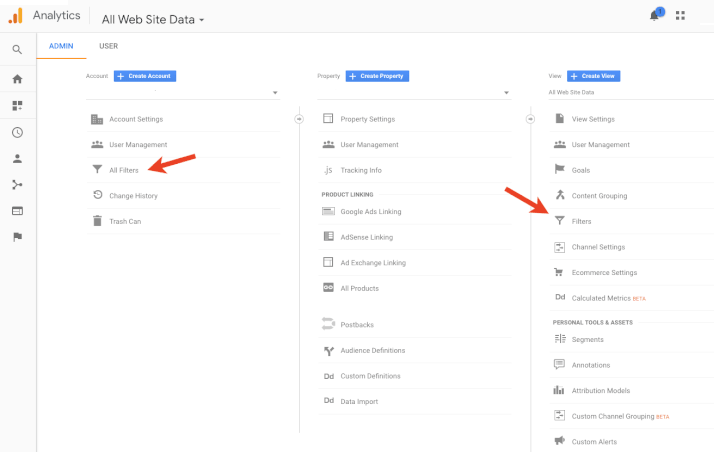Click the Create Account button
Viewport: 714px width, 452px height.
pos(145,76)
